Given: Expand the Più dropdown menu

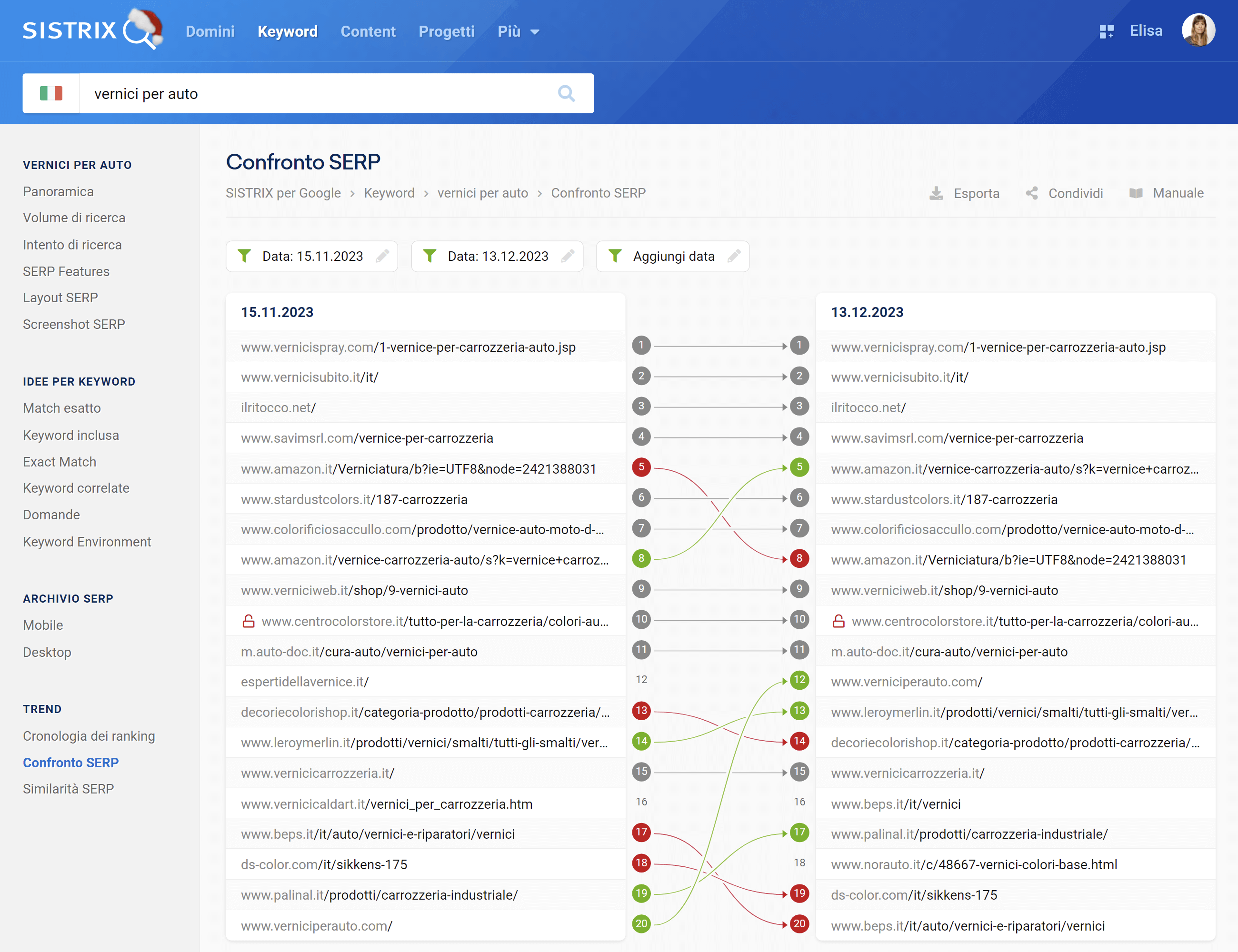Looking at the screenshot, I should [518, 32].
